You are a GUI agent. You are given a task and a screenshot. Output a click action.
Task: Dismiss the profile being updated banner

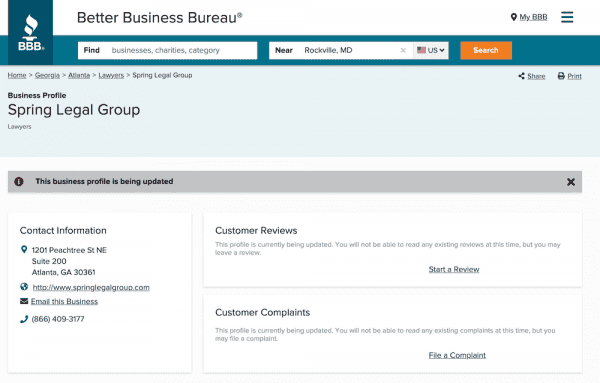coord(571,182)
